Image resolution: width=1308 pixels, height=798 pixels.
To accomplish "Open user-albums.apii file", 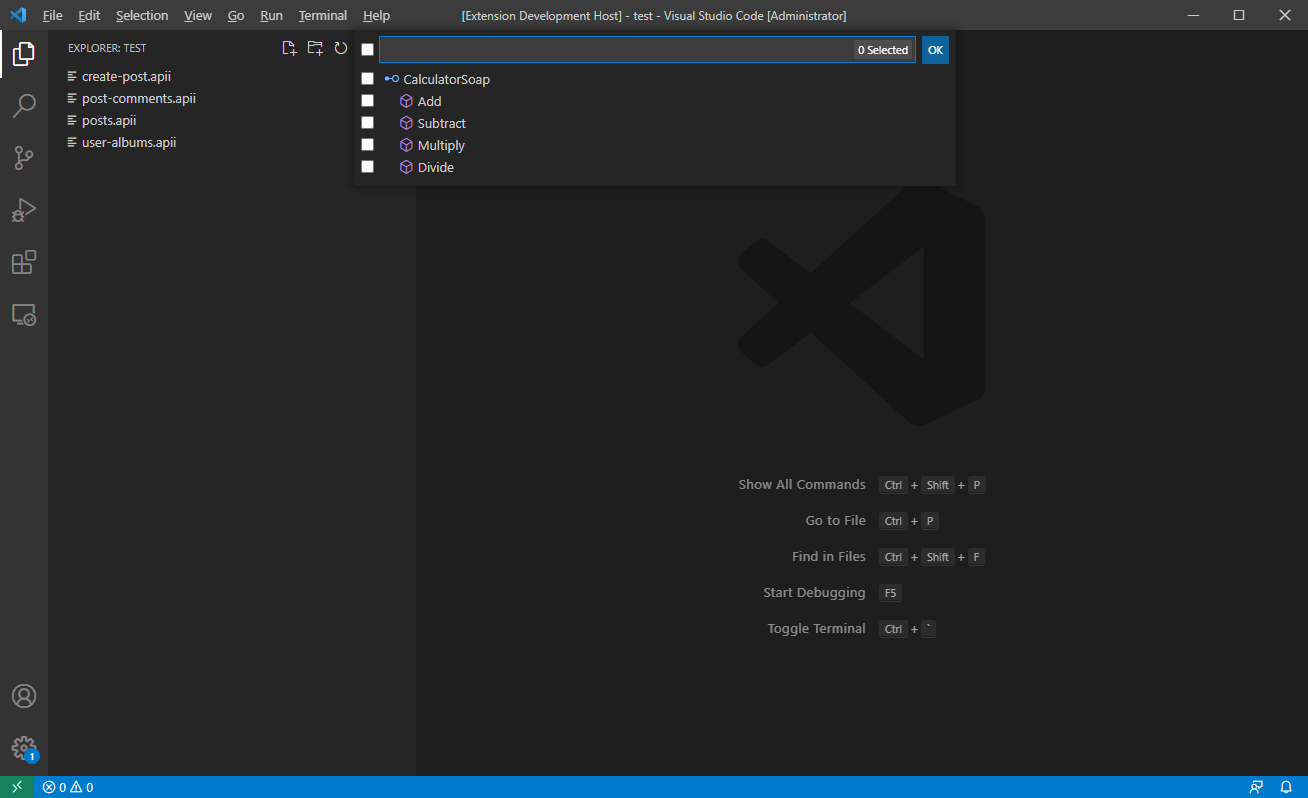I will [129, 142].
